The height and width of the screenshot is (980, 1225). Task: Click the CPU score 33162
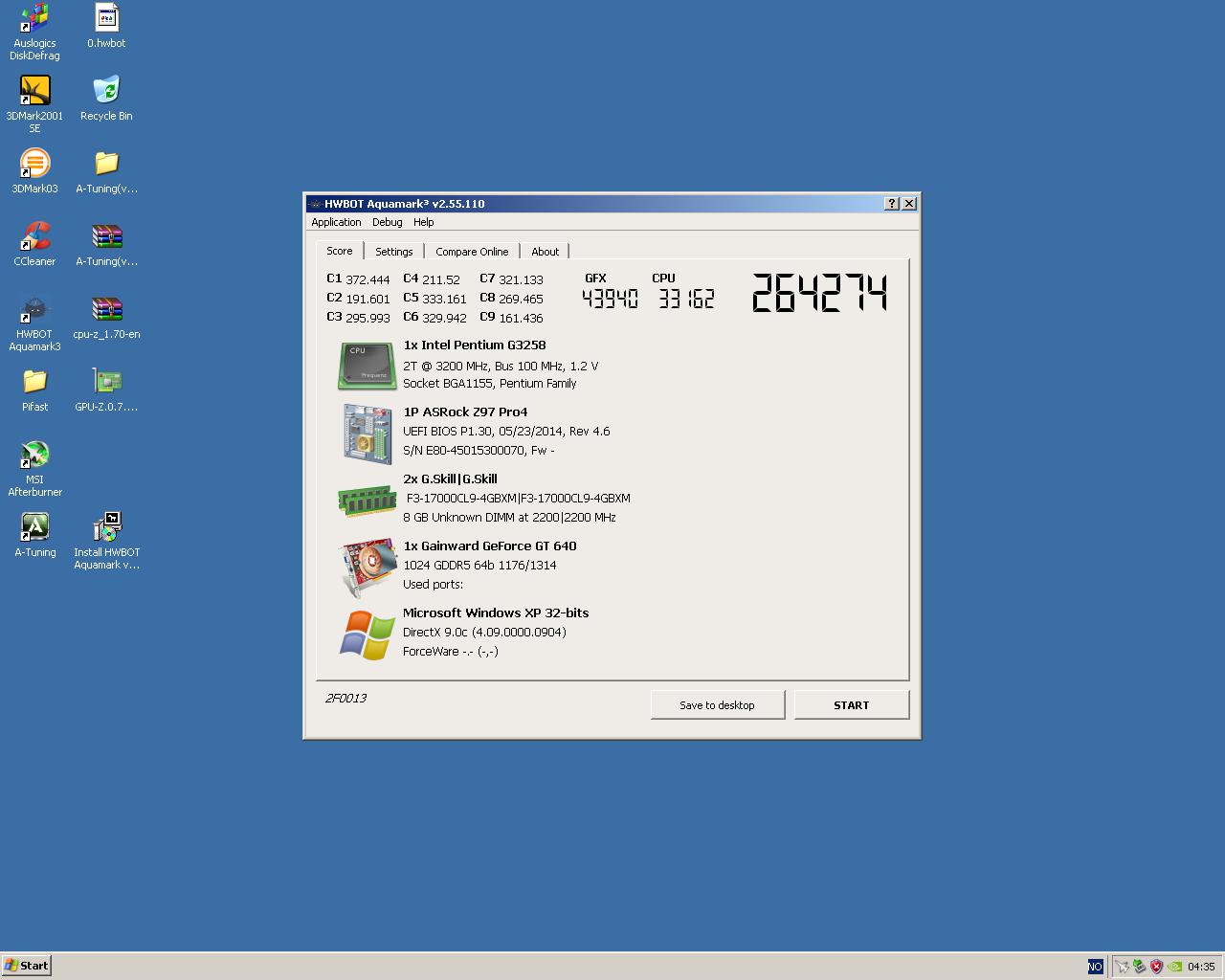tap(686, 299)
